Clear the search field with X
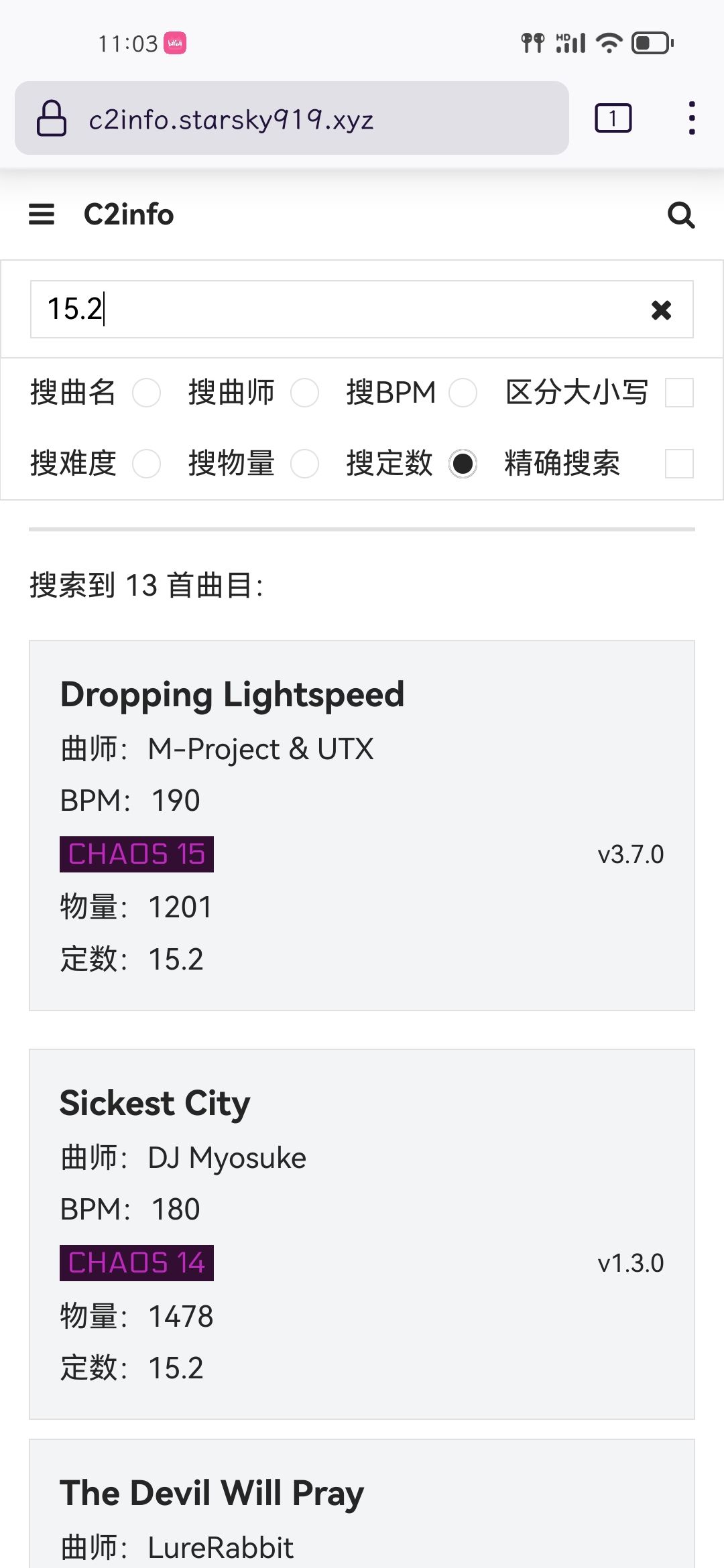This screenshot has width=724, height=1568. 661,310
